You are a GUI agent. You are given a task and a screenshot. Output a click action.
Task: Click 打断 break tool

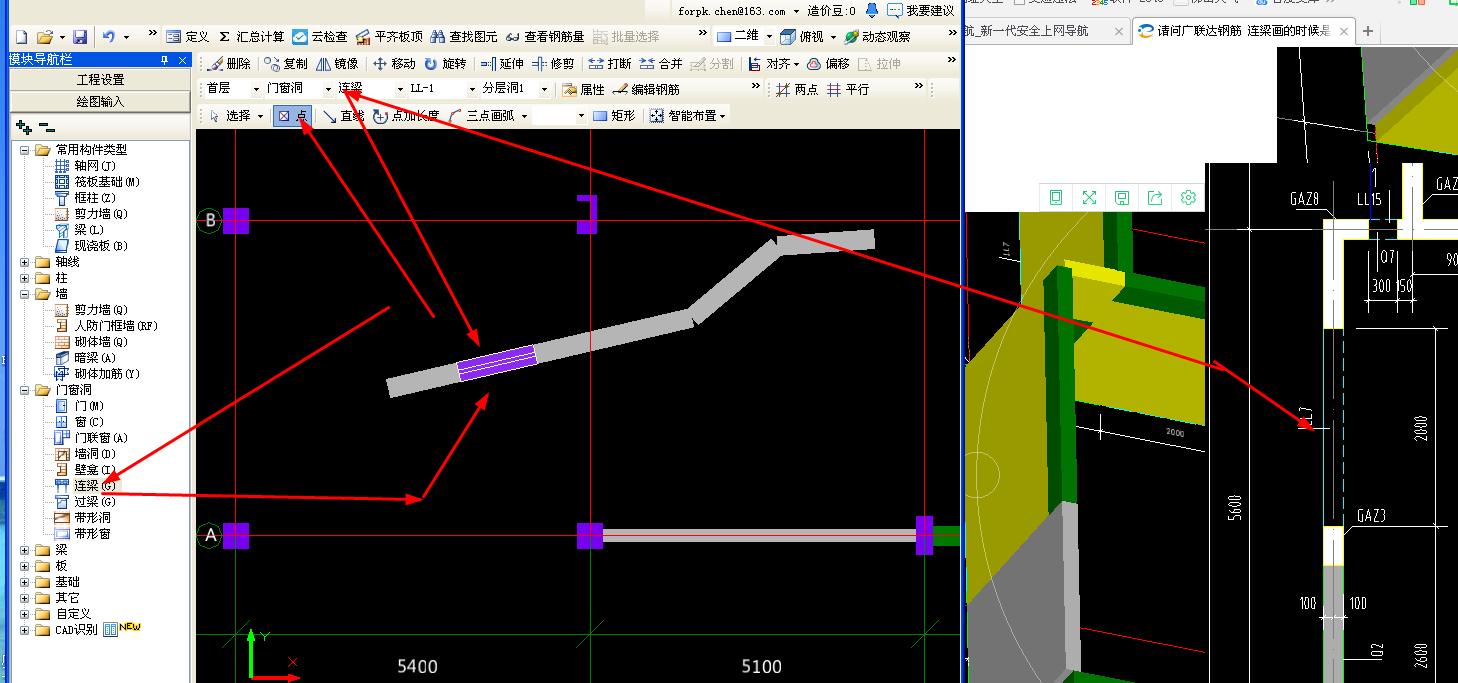(610, 63)
